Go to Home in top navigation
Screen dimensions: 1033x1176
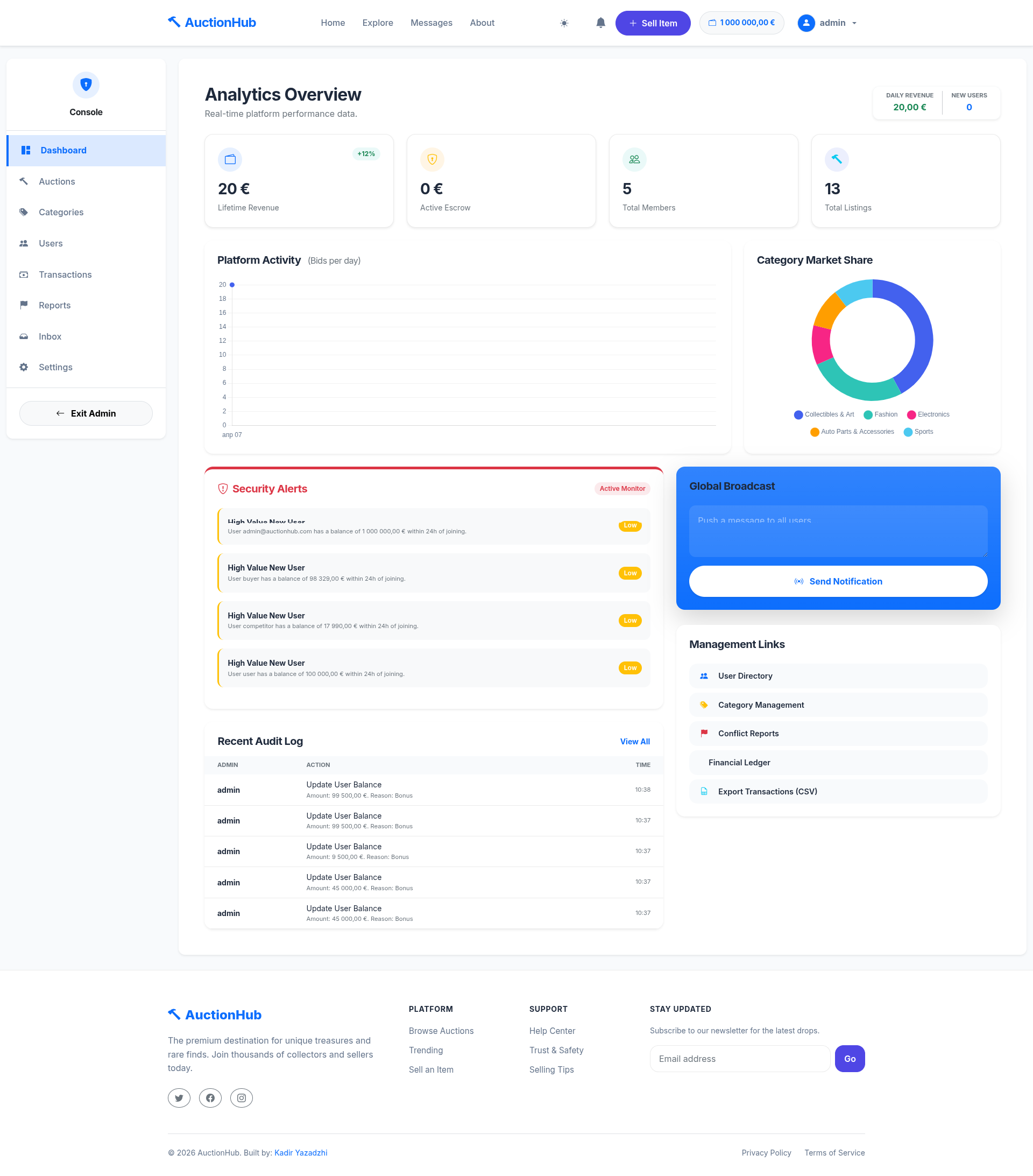[333, 23]
